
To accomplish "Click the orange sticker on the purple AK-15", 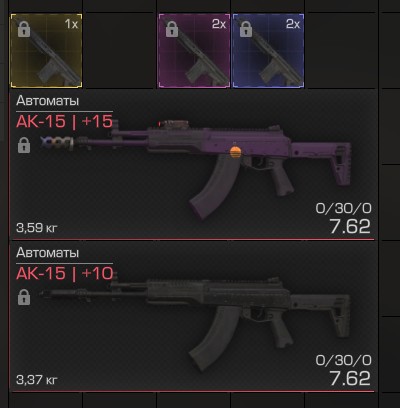I will coord(235,152).
